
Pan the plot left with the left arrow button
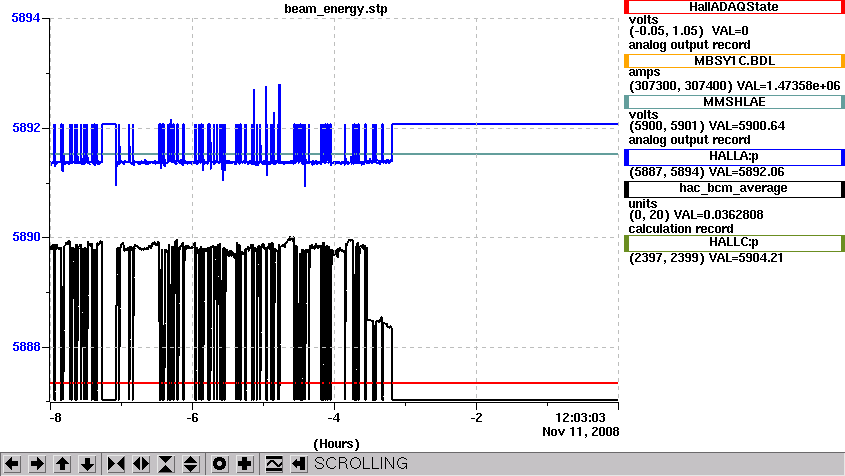pos(12,464)
